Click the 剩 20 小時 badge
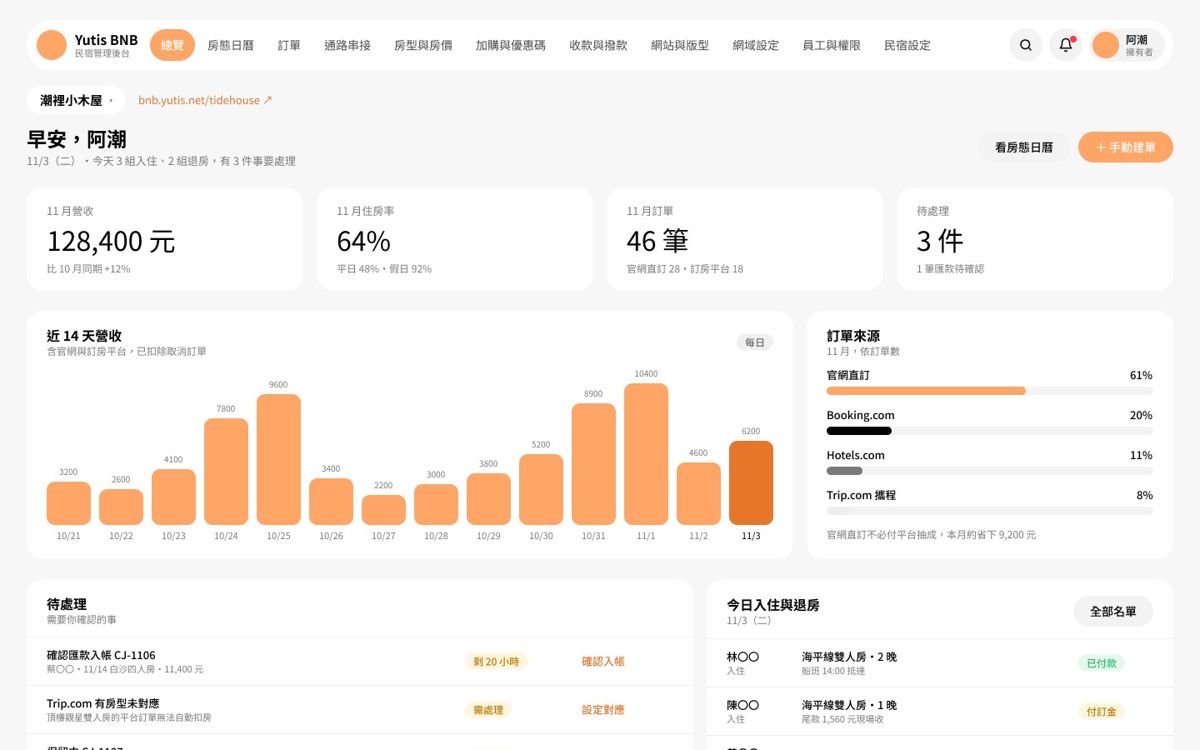Screen dimensions: 1200x750 tap(496, 661)
